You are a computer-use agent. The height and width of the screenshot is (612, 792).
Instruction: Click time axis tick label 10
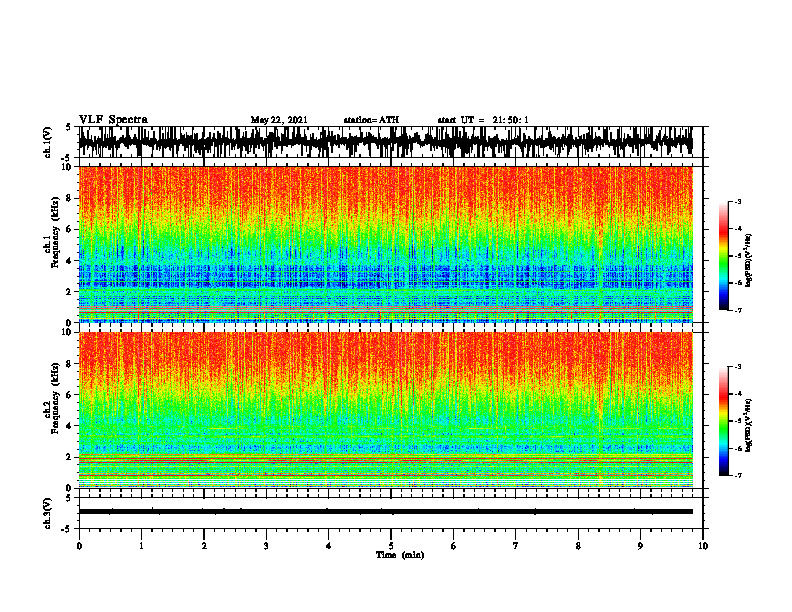click(x=703, y=546)
